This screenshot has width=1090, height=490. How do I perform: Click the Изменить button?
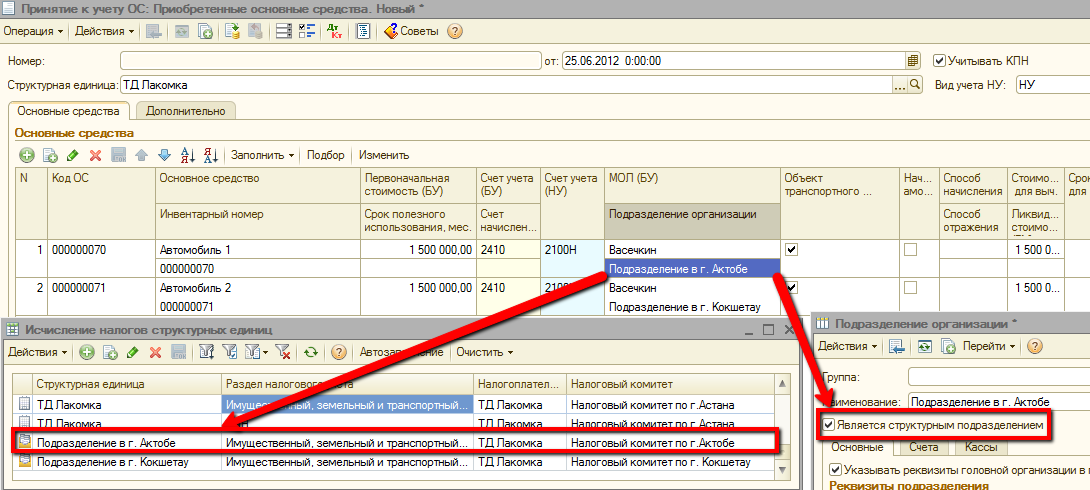[384, 155]
